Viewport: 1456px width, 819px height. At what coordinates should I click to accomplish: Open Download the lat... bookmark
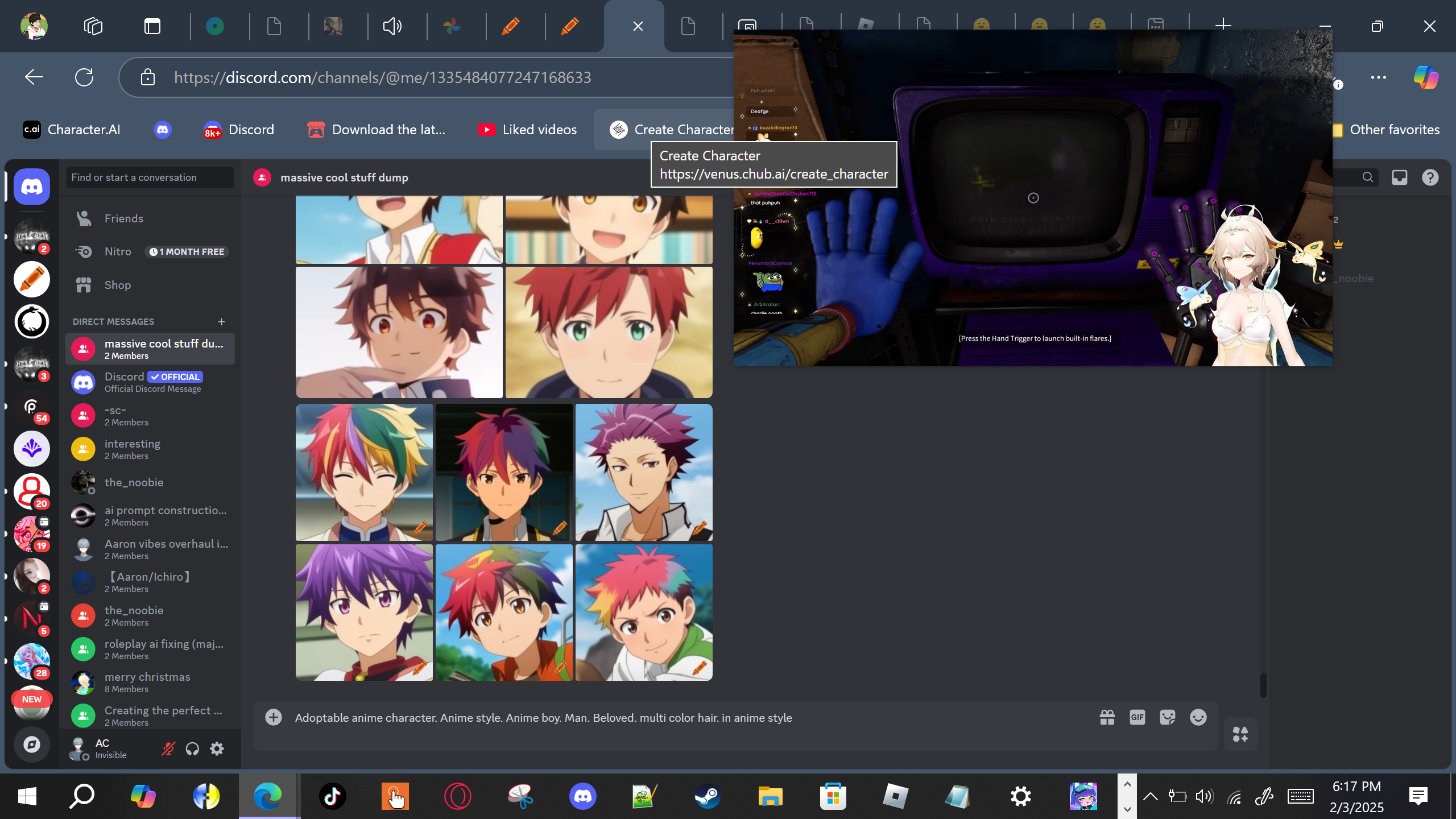click(377, 130)
